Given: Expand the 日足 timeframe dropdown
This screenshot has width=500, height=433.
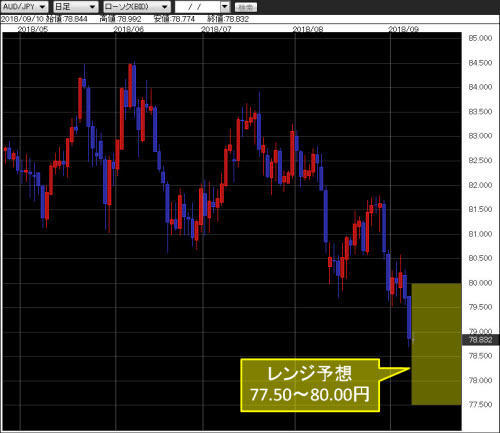Looking at the screenshot, I should tap(75, 7).
